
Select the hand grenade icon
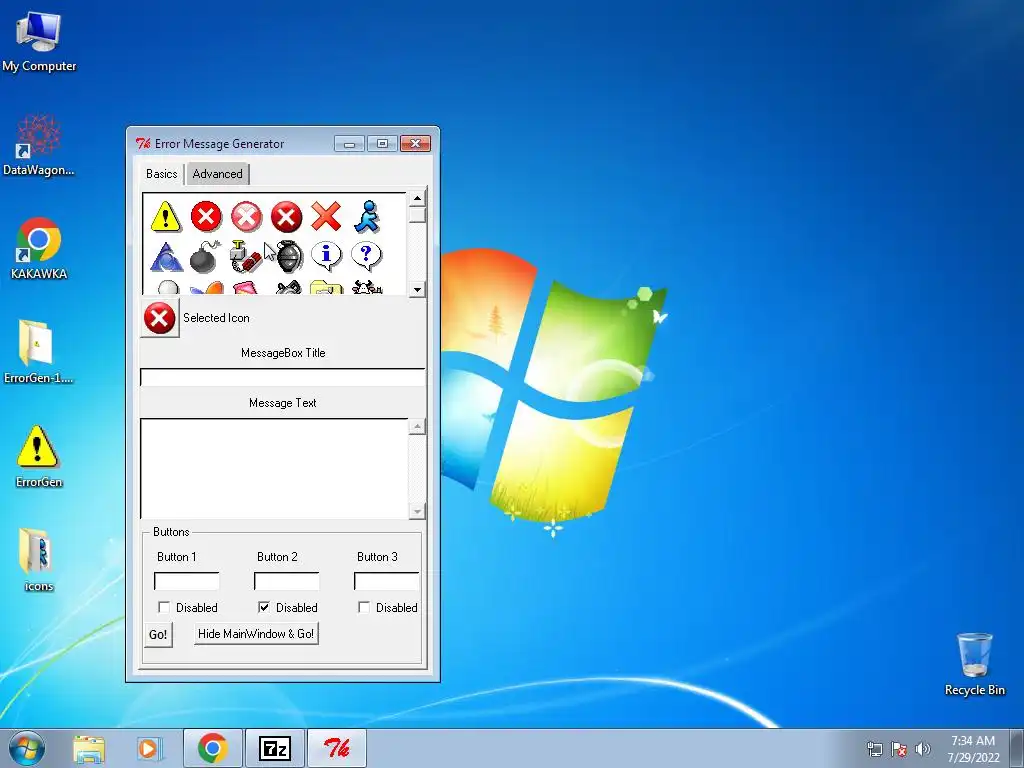click(289, 256)
